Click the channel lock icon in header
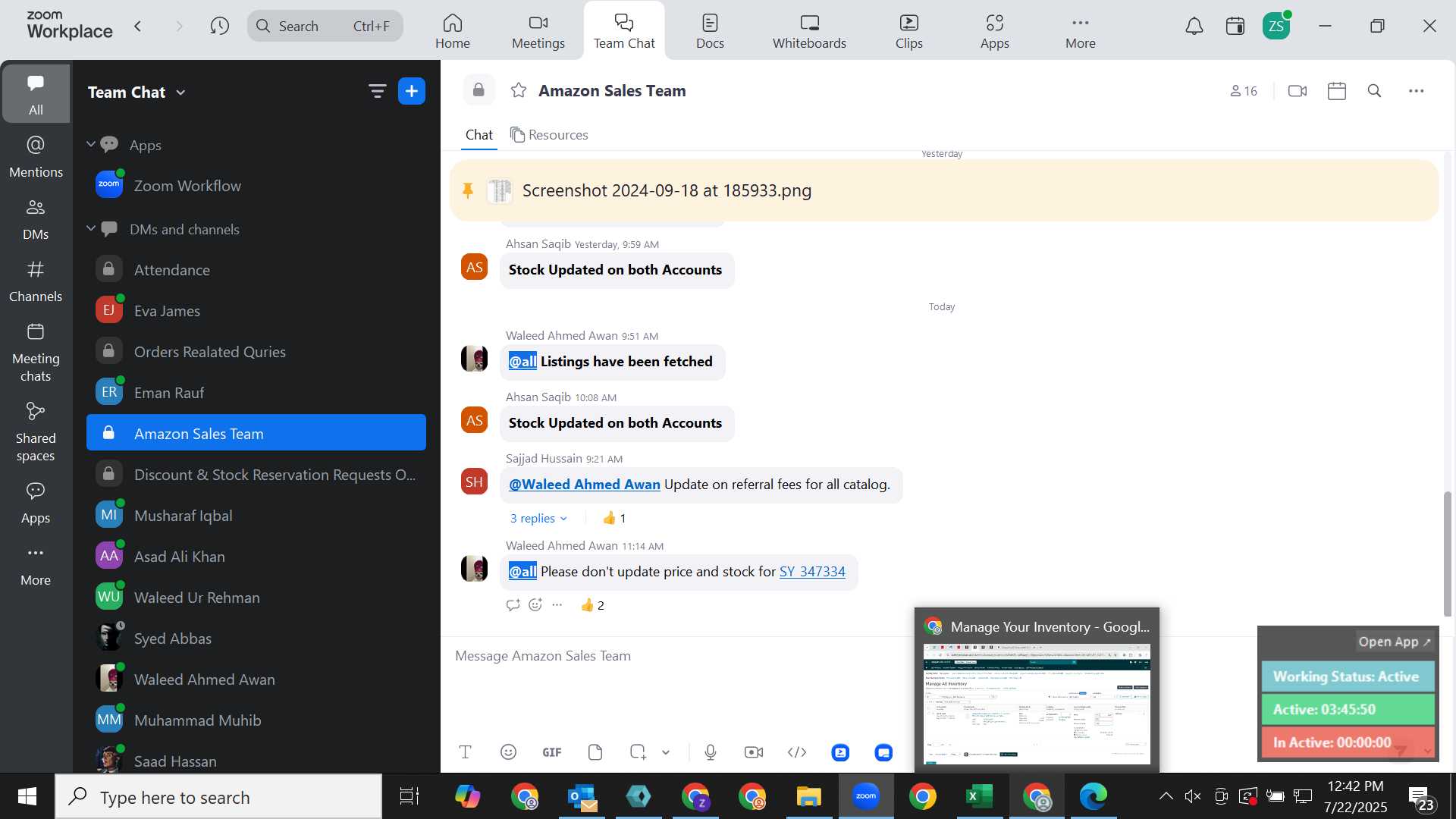 [x=479, y=90]
